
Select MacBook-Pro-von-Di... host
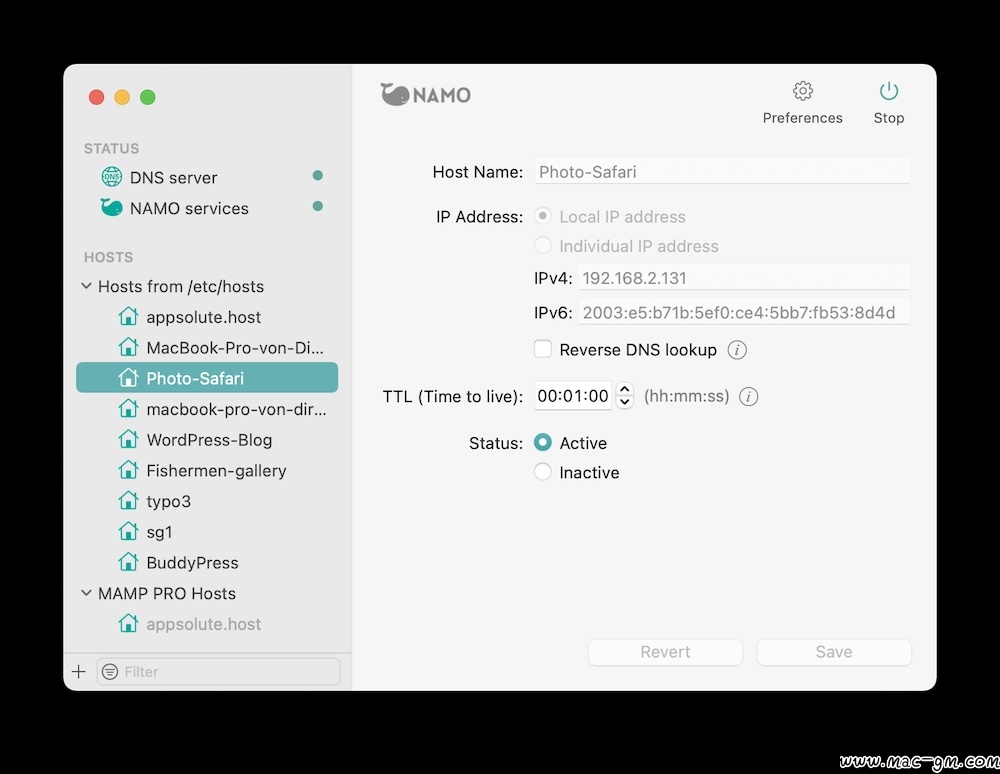pyautogui.click(x=207, y=347)
